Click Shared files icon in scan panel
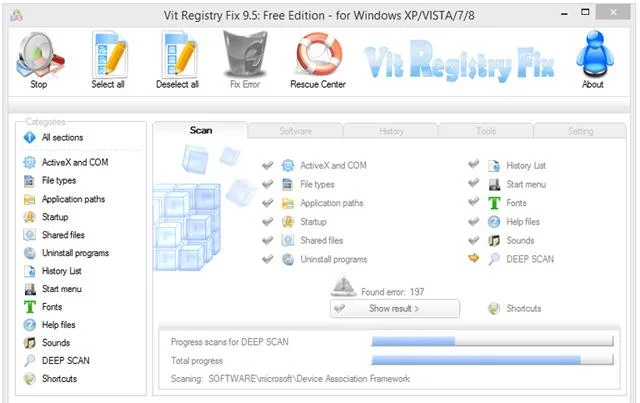 tap(288, 240)
